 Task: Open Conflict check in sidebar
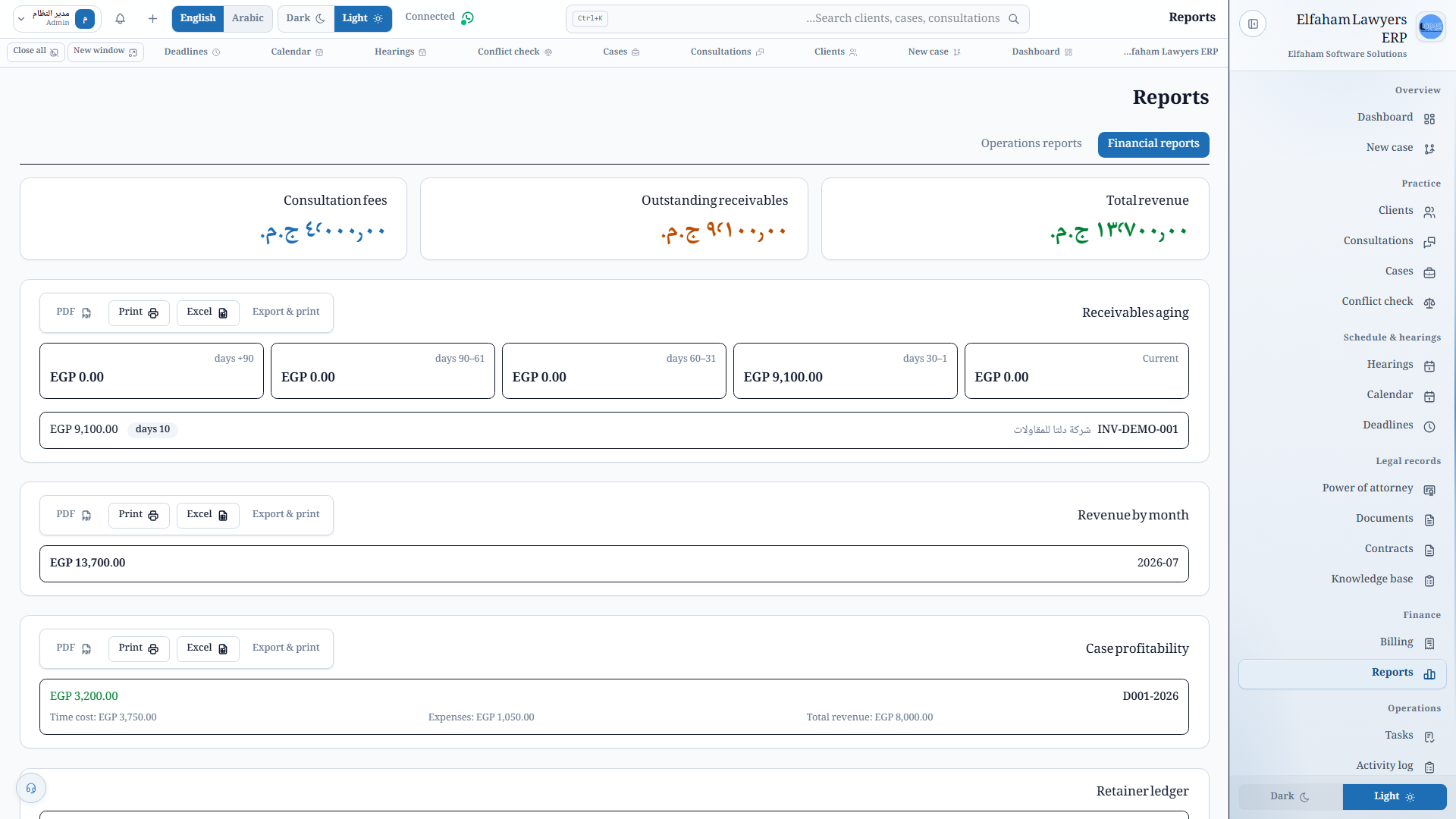tap(1343, 302)
